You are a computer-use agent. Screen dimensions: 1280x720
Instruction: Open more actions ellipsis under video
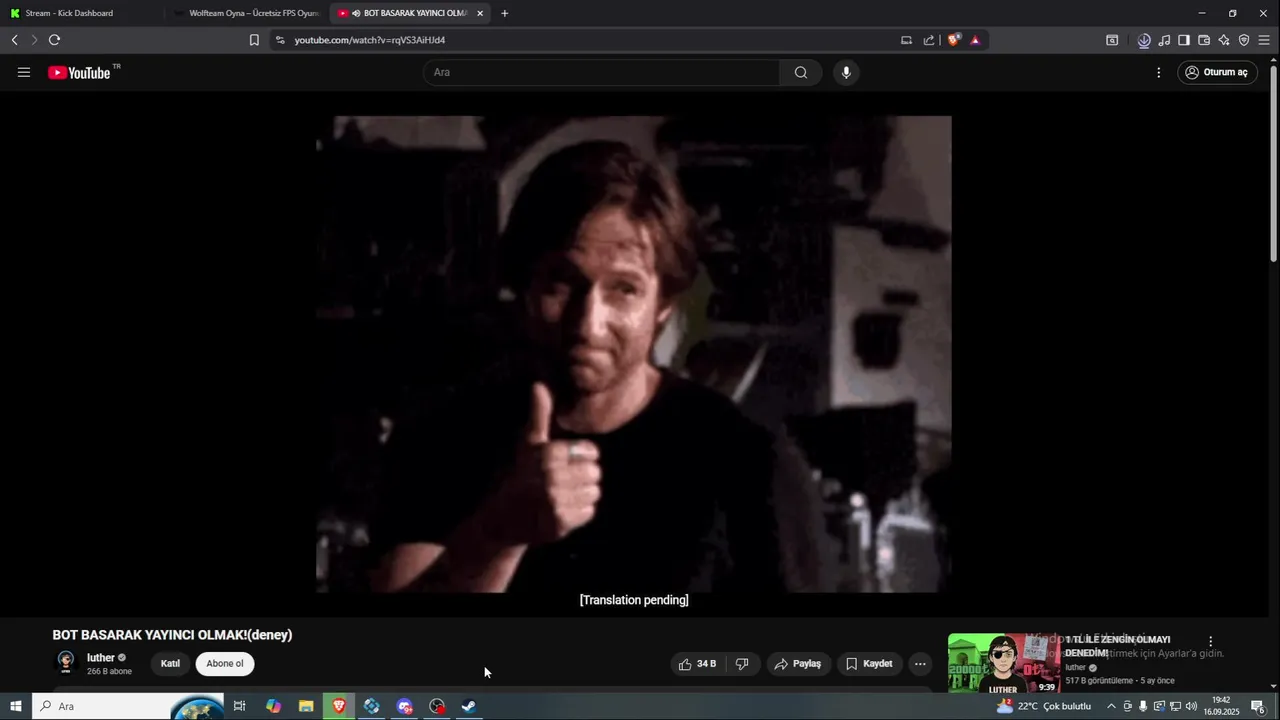coord(920,664)
